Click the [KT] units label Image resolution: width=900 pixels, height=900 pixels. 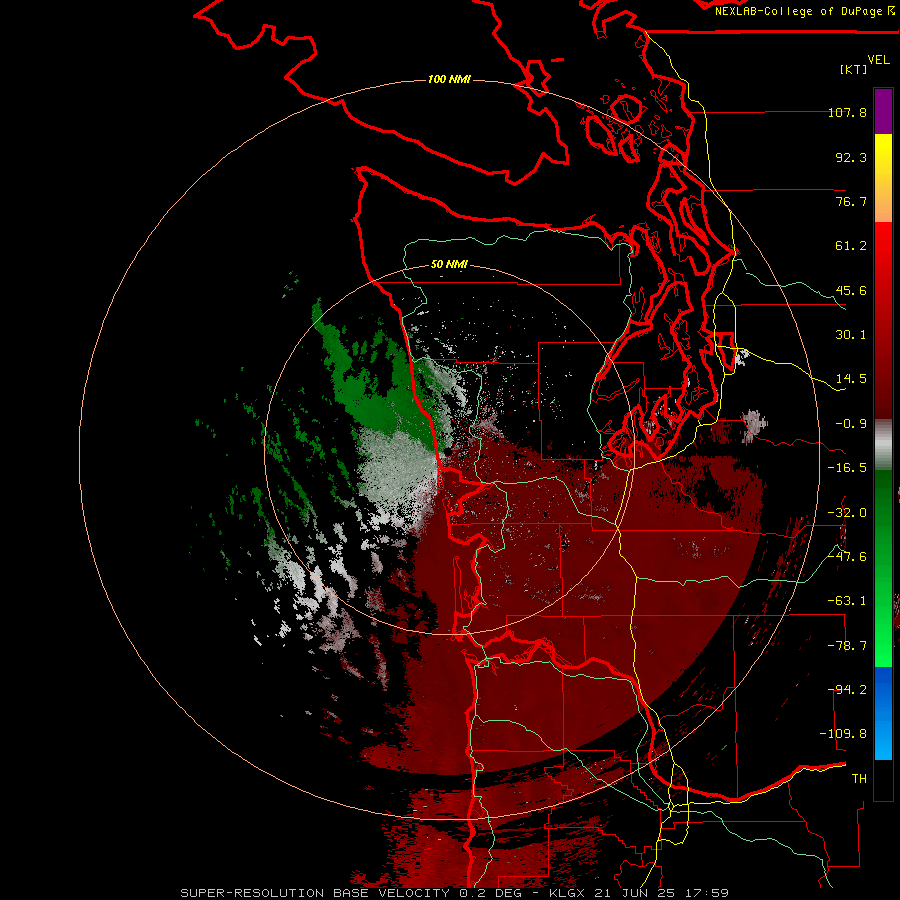[854, 69]
